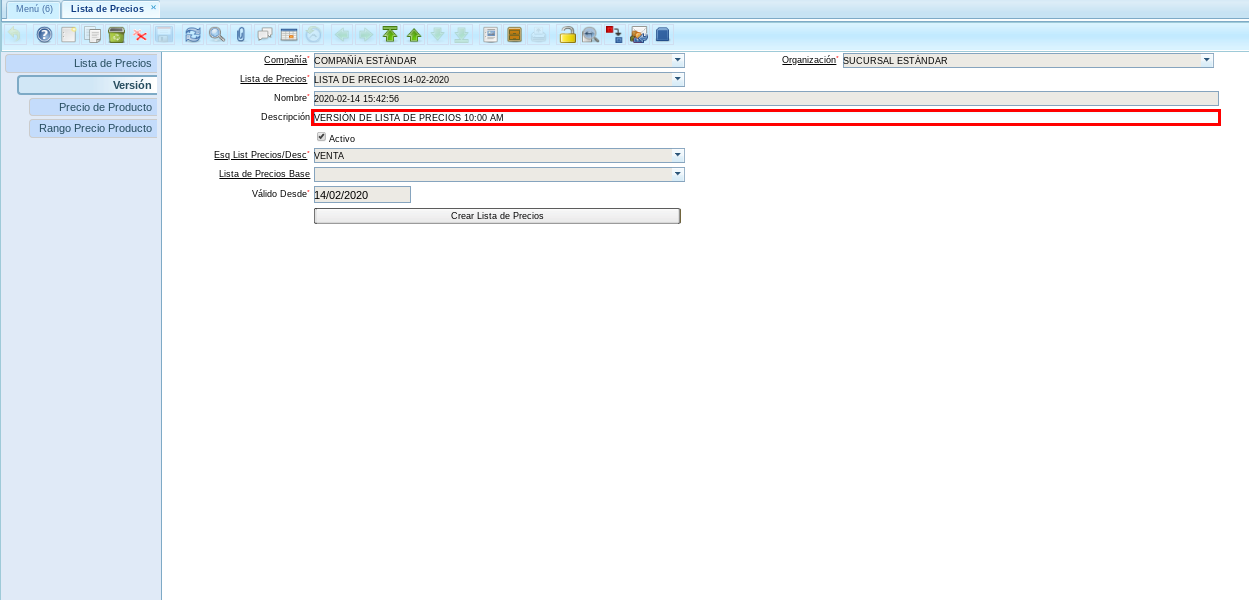The image size is (1249, 600).
Task: Open the Esq List Precios/Desc dropdown
Action: (x=678, y=155)
